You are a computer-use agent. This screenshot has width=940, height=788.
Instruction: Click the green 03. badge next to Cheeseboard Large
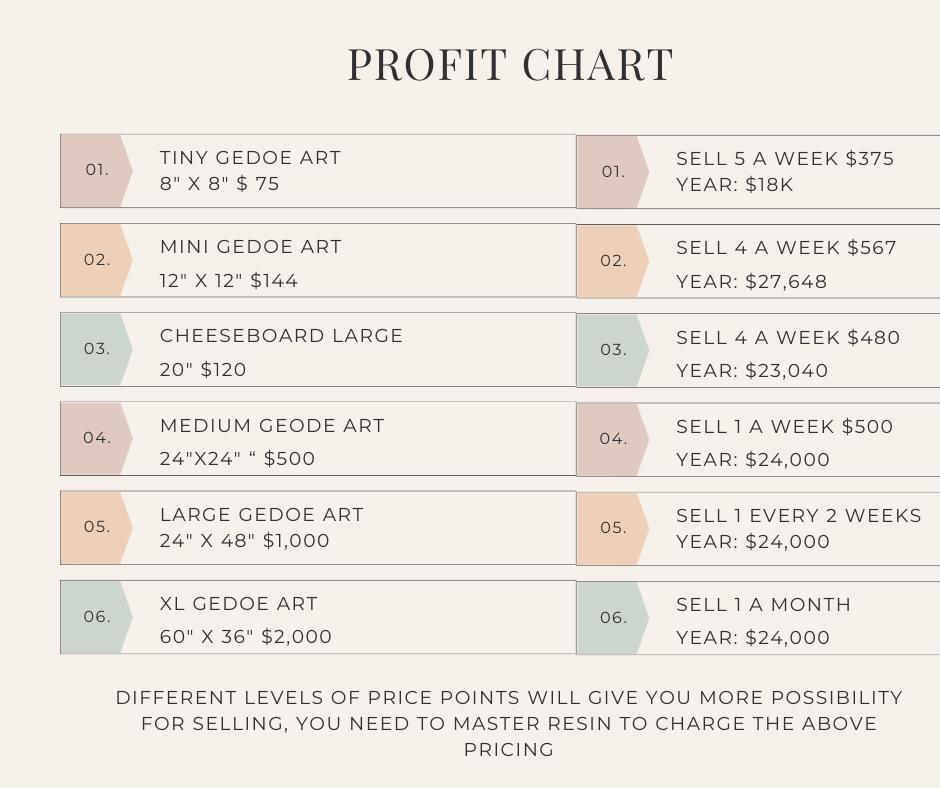97,349
